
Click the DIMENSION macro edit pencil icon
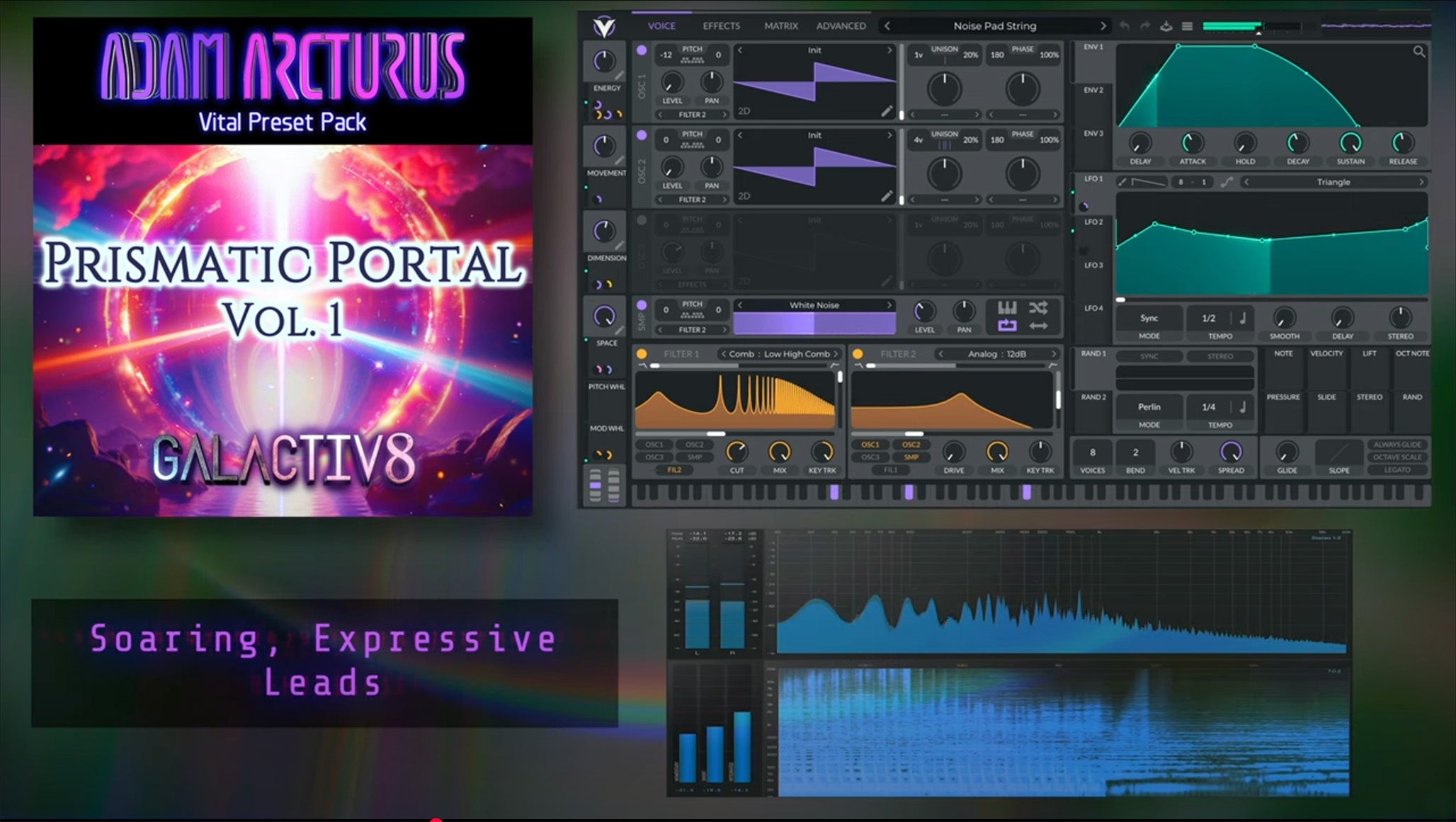click(620, 245)
